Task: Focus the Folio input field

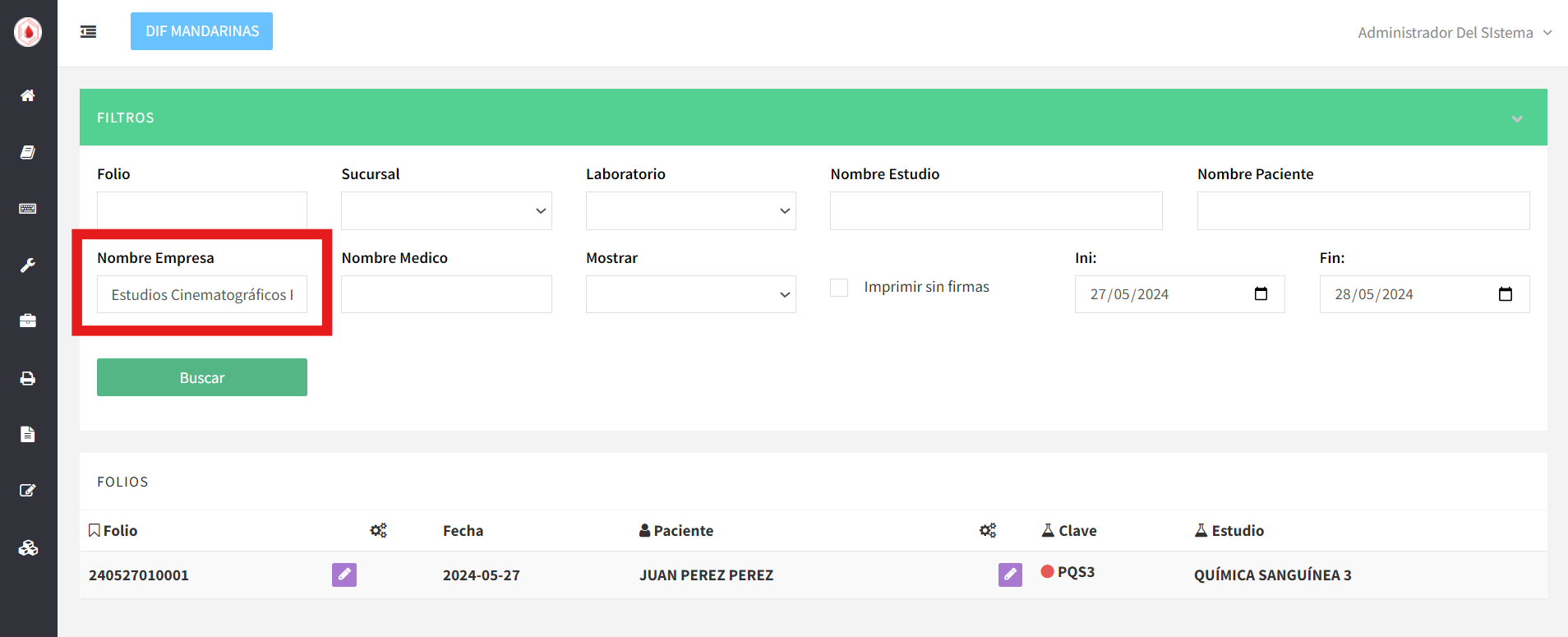Action: point(202,211)
